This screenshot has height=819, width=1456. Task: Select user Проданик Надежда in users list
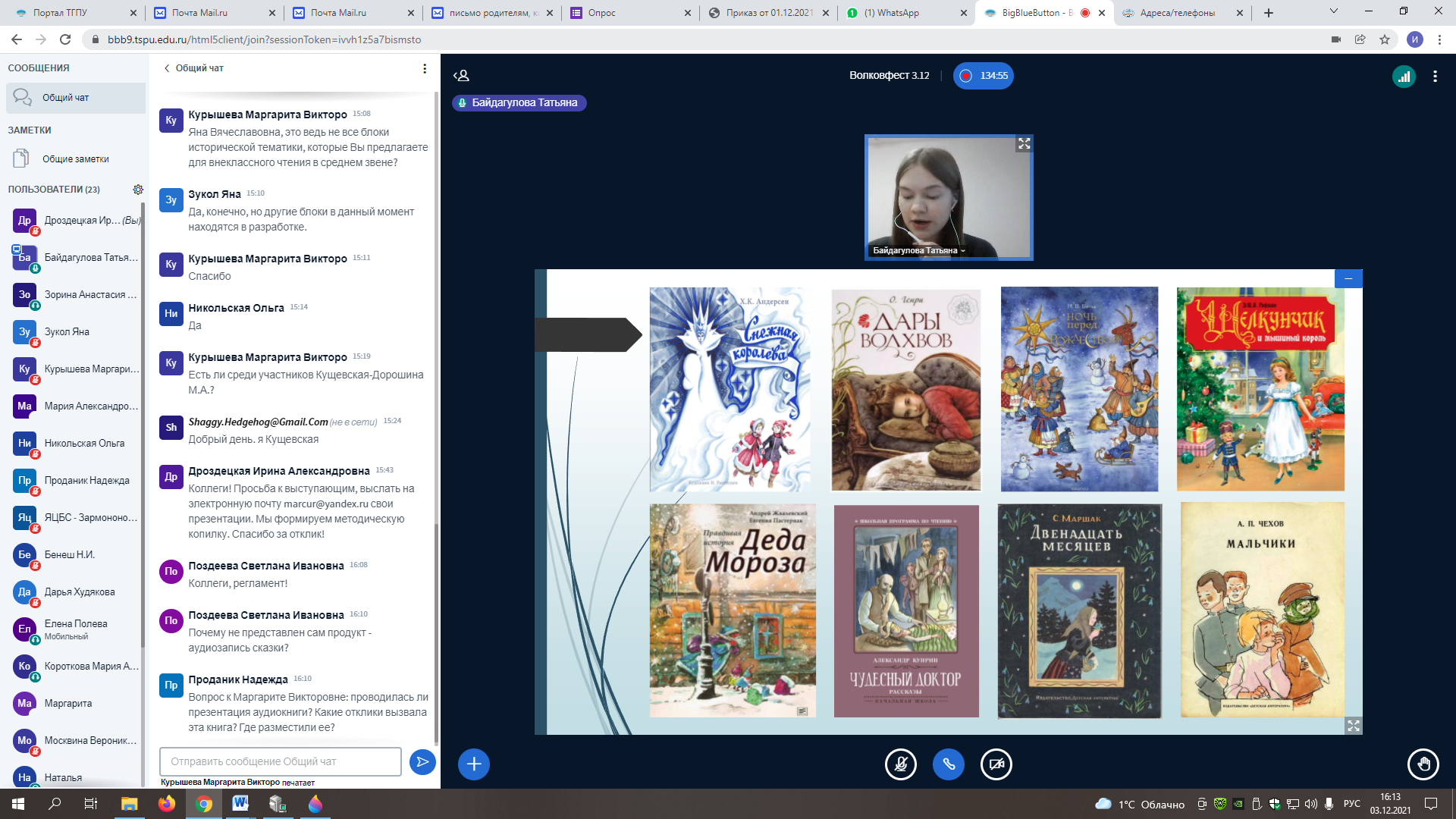pos(76,481)
